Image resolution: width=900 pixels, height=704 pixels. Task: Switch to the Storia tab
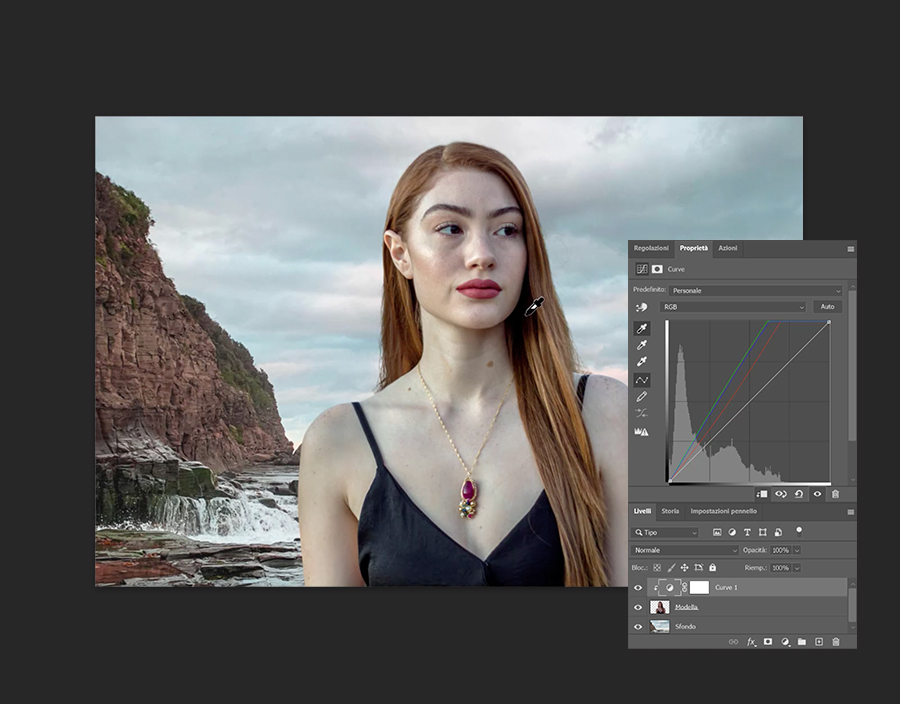tap(670, 511)
